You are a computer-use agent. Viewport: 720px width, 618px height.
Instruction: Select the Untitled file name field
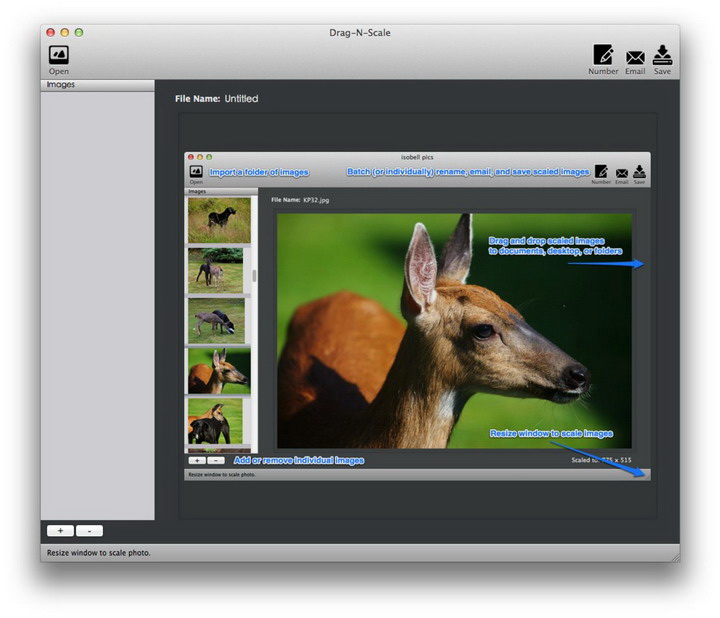(x=241, y=99)
